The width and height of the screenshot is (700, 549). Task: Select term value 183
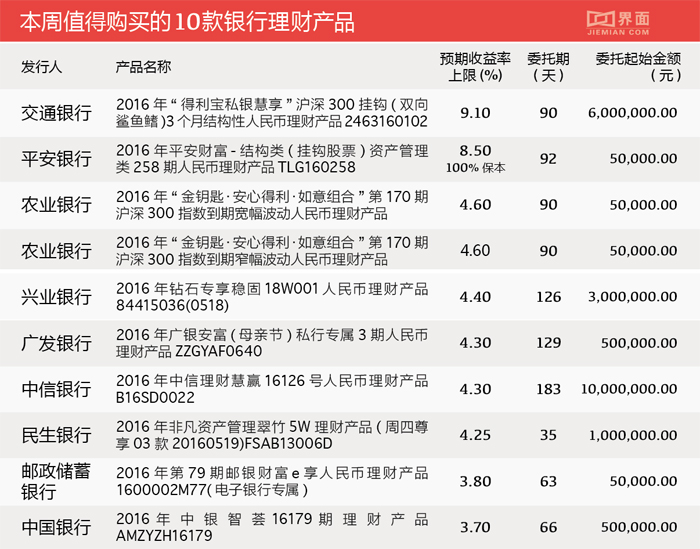point(548,389)
